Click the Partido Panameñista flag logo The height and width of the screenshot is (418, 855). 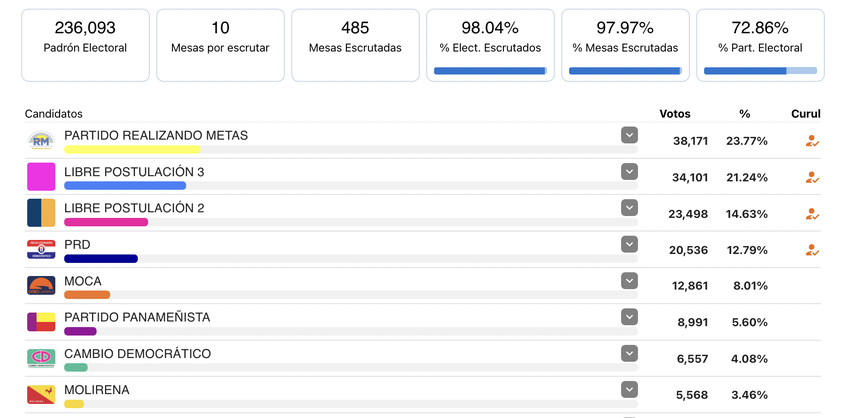point(41,322)
